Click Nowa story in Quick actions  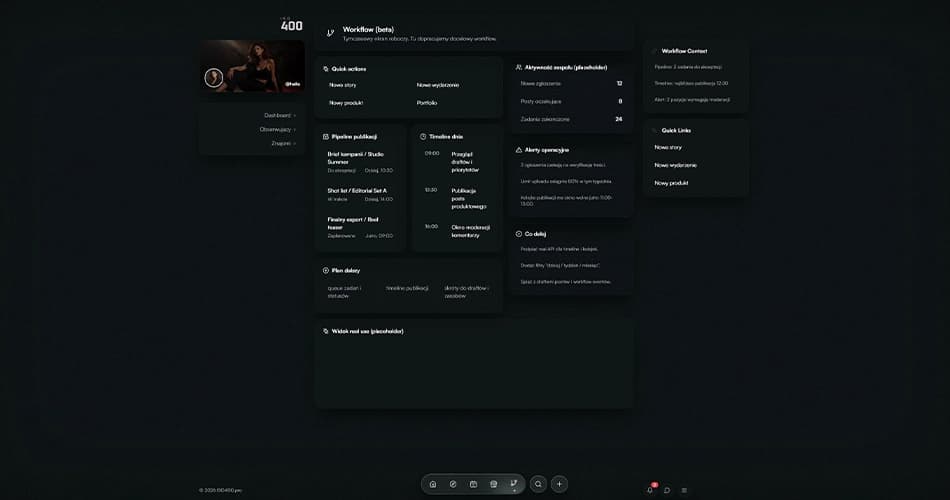tap(343, 85)
